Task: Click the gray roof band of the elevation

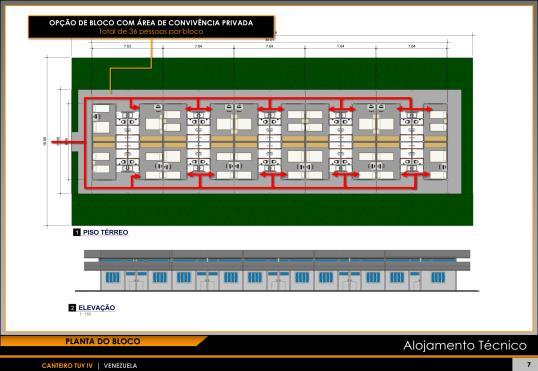Action: 277,254
